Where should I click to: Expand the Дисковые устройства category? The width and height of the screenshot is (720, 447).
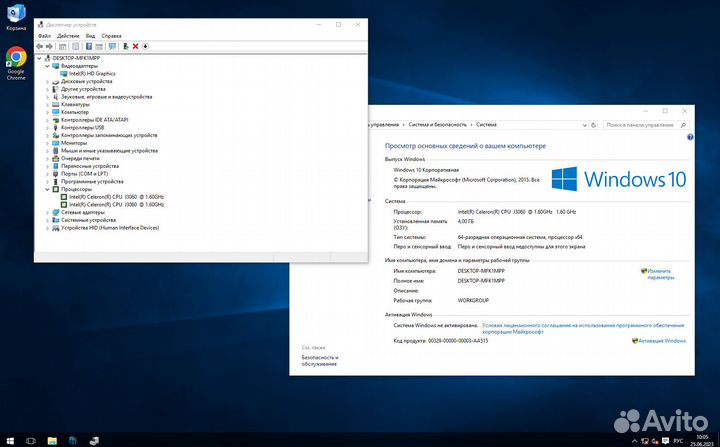click(x=47, y=82)
